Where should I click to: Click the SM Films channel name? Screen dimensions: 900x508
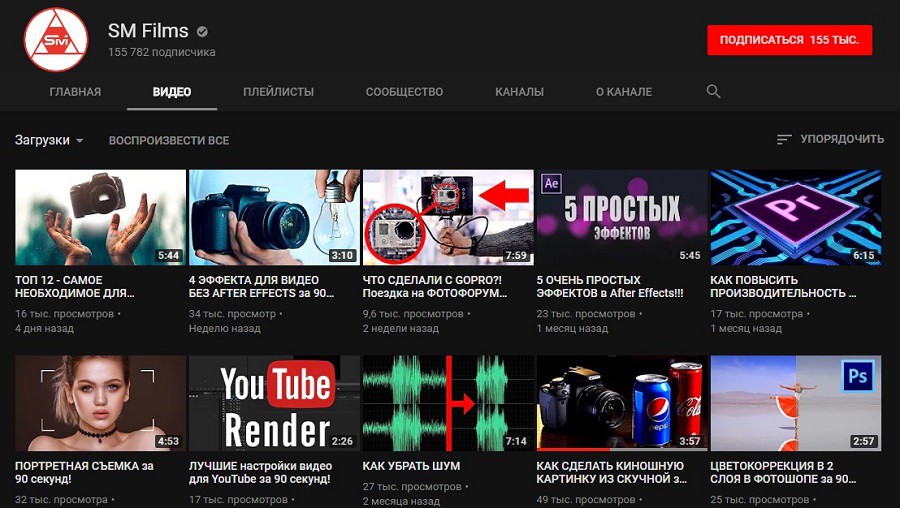click(x=148, y=31)
